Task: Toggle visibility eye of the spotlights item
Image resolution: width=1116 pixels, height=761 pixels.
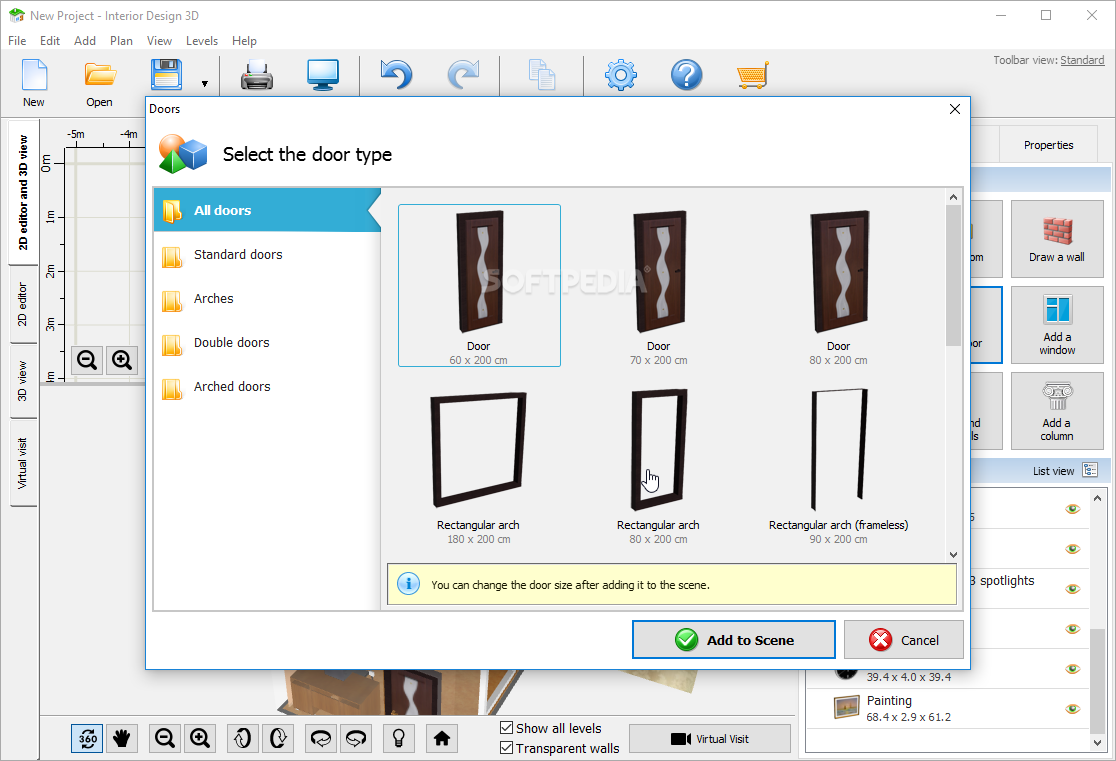Action: (x=1073, y=589)
